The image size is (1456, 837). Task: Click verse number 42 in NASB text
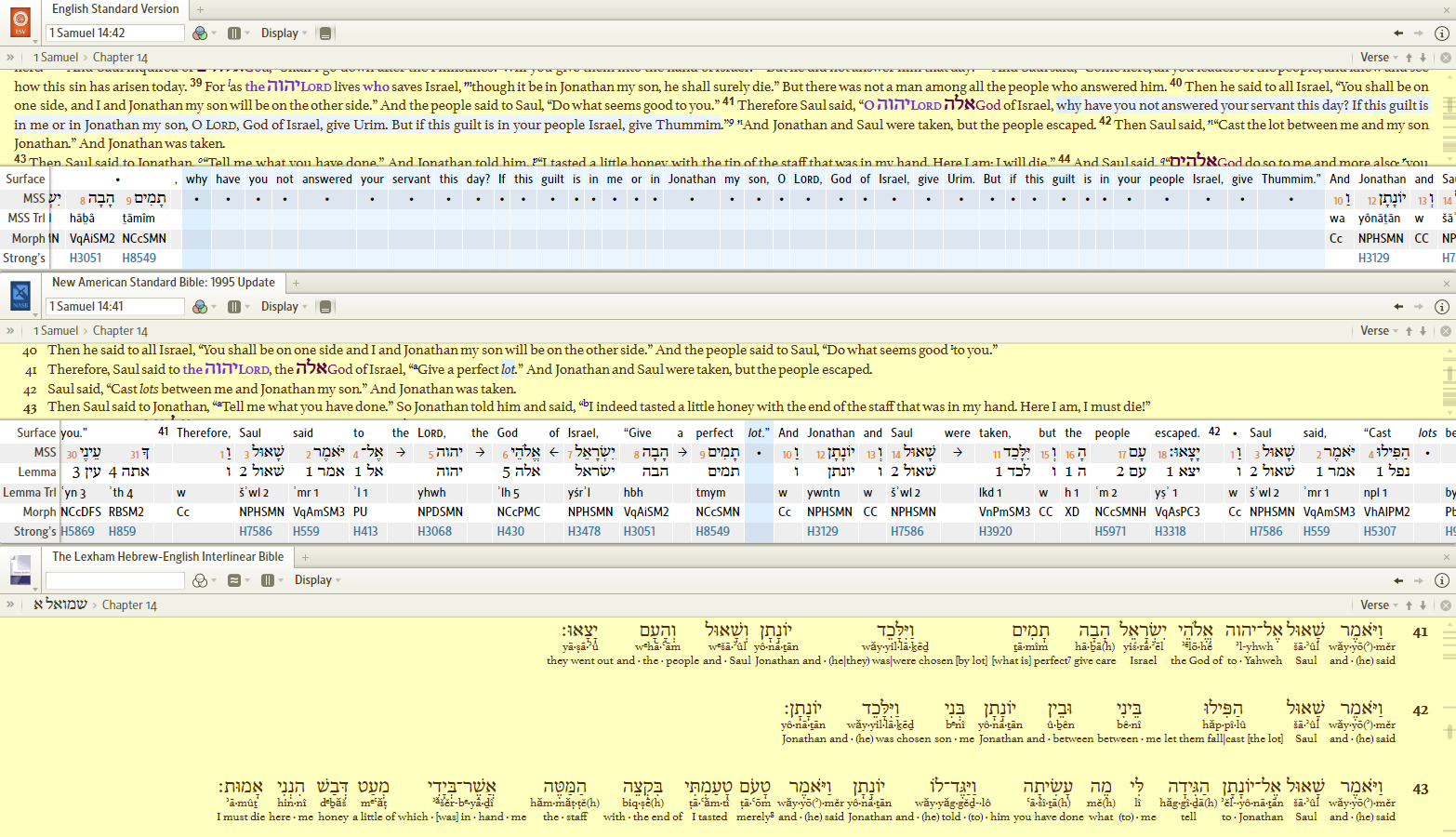[30, 390]
